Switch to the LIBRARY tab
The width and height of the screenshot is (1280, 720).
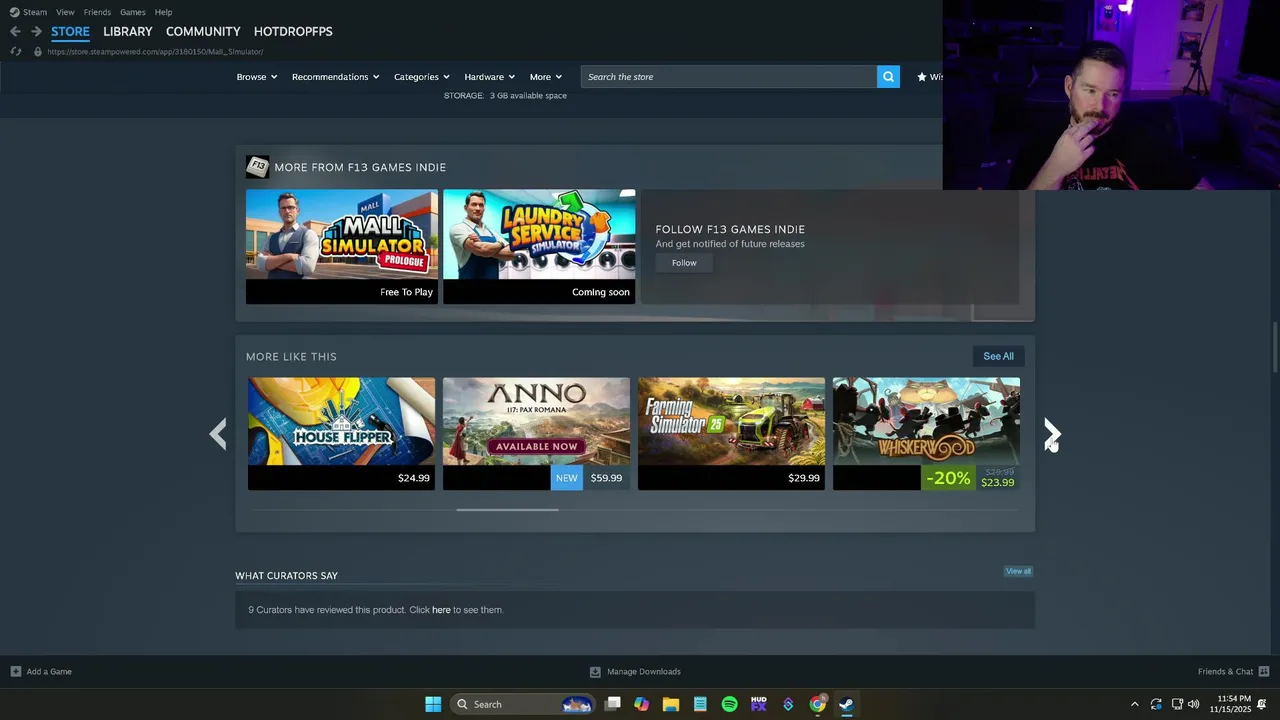pyautogui.click(x=128, y=31)
